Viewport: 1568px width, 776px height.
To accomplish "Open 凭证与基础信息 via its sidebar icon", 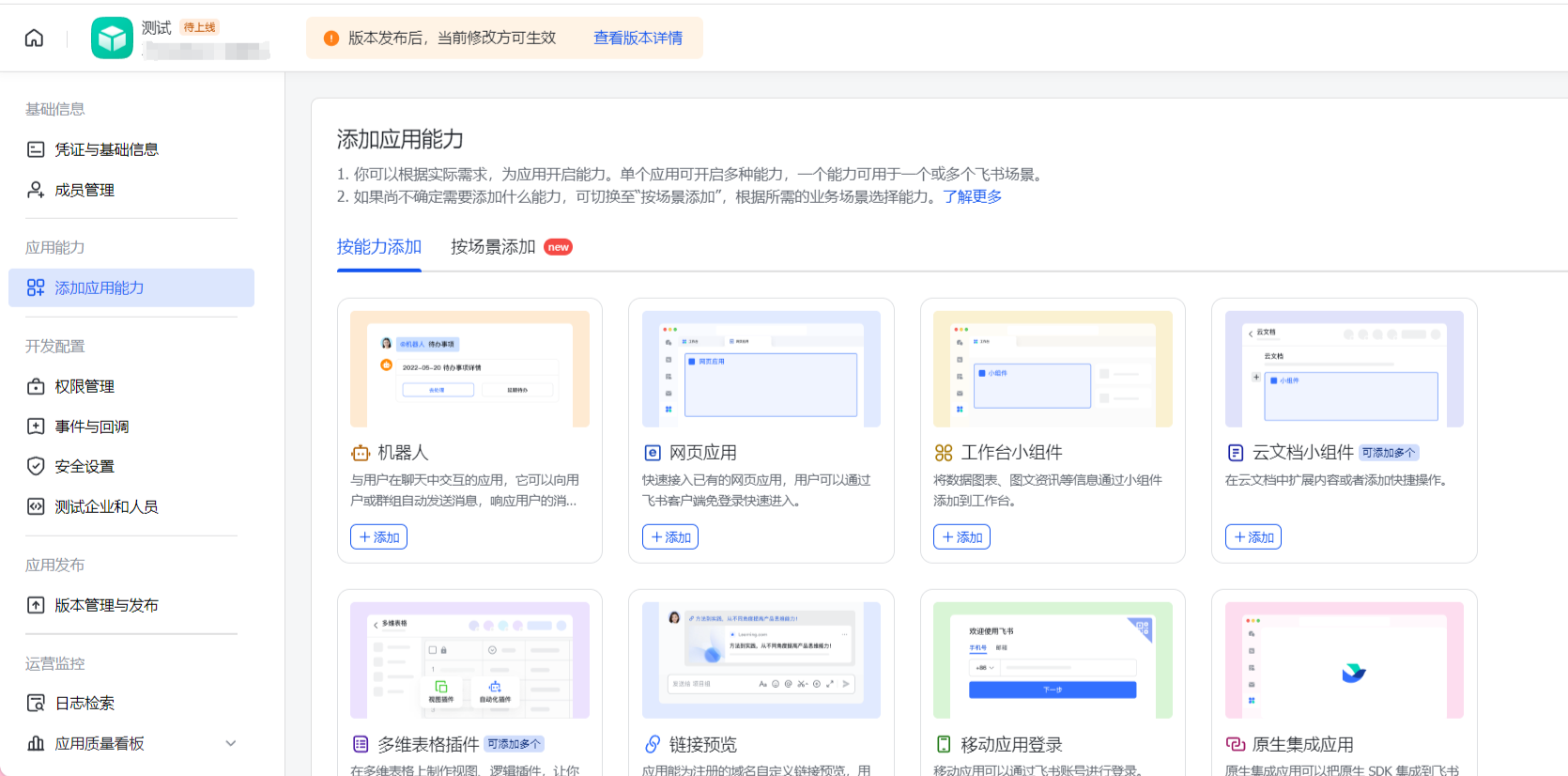I will (x=36, y=149).
